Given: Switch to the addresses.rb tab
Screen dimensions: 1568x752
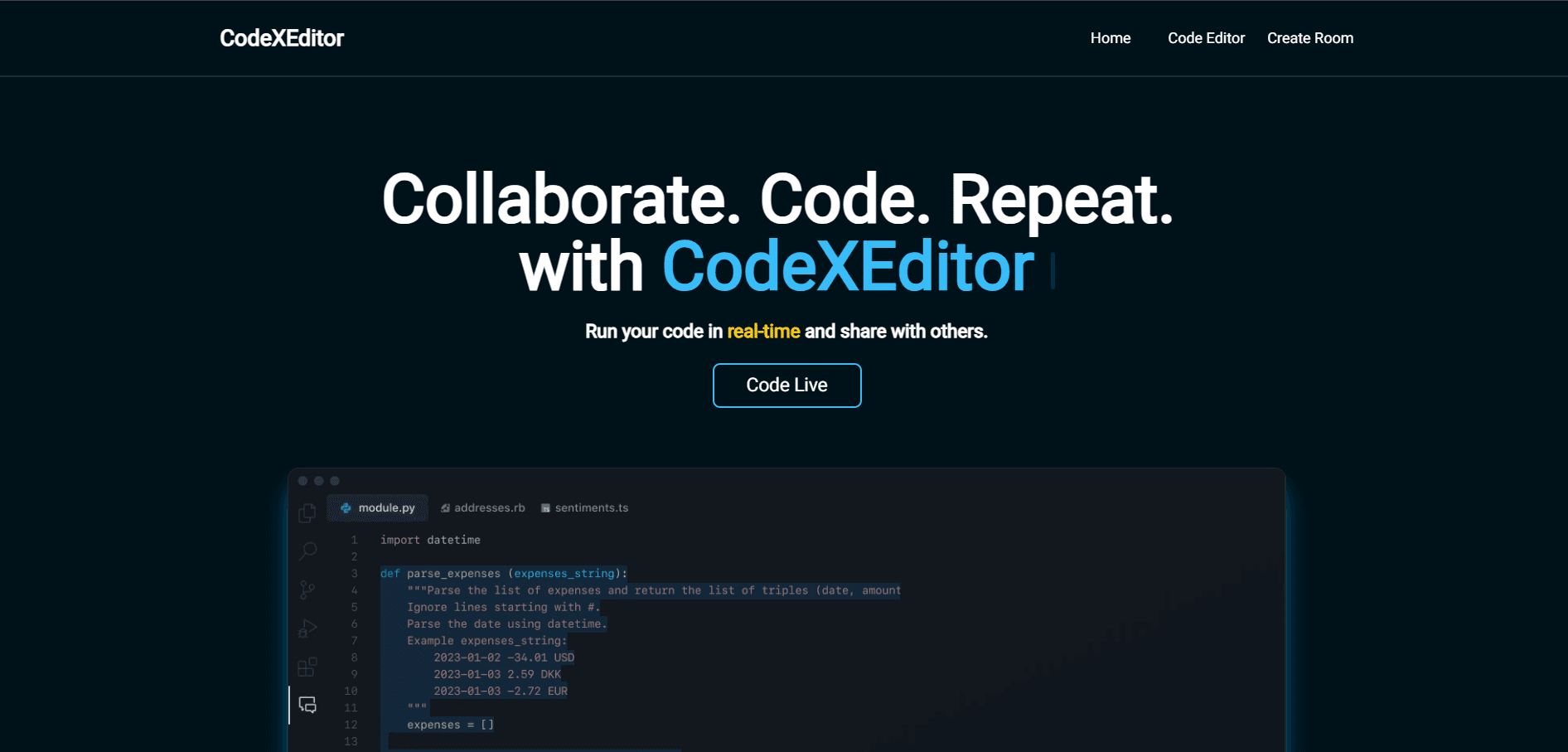Looking at the screenshot, I should coord(482,507).
